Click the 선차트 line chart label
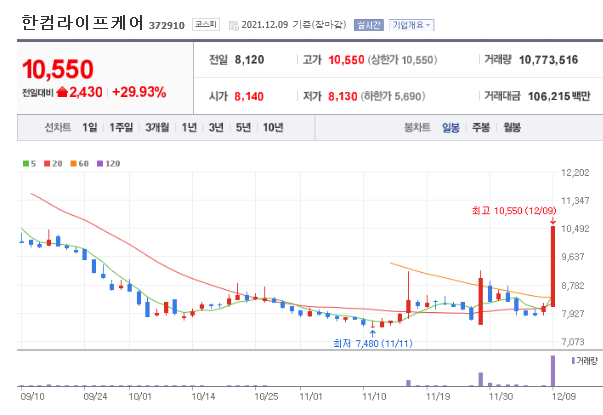This screenshot has width=603, height=415. click(x=58, y=127)
